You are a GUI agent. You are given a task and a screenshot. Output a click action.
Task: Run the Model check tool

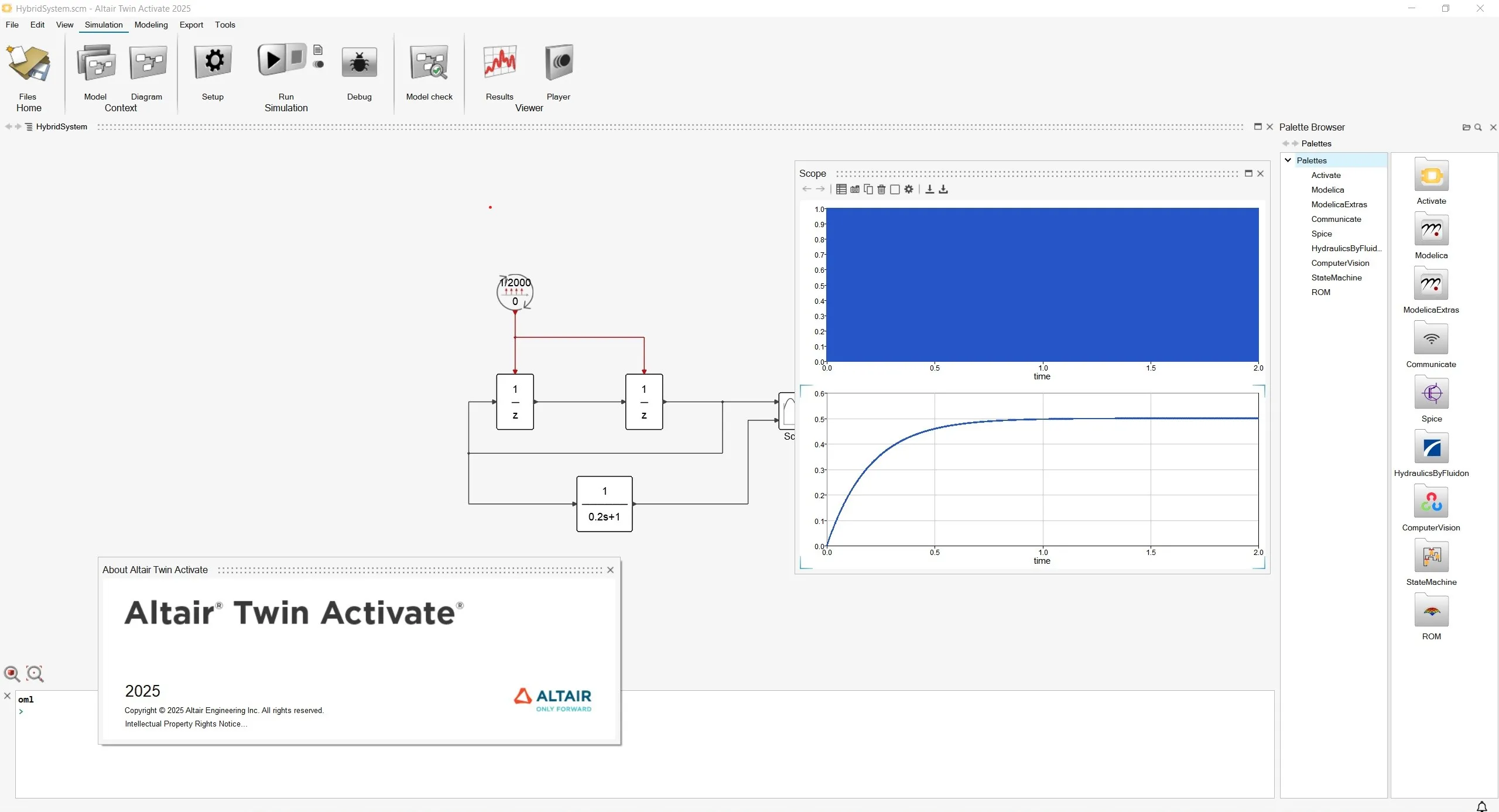coord(429,62)
